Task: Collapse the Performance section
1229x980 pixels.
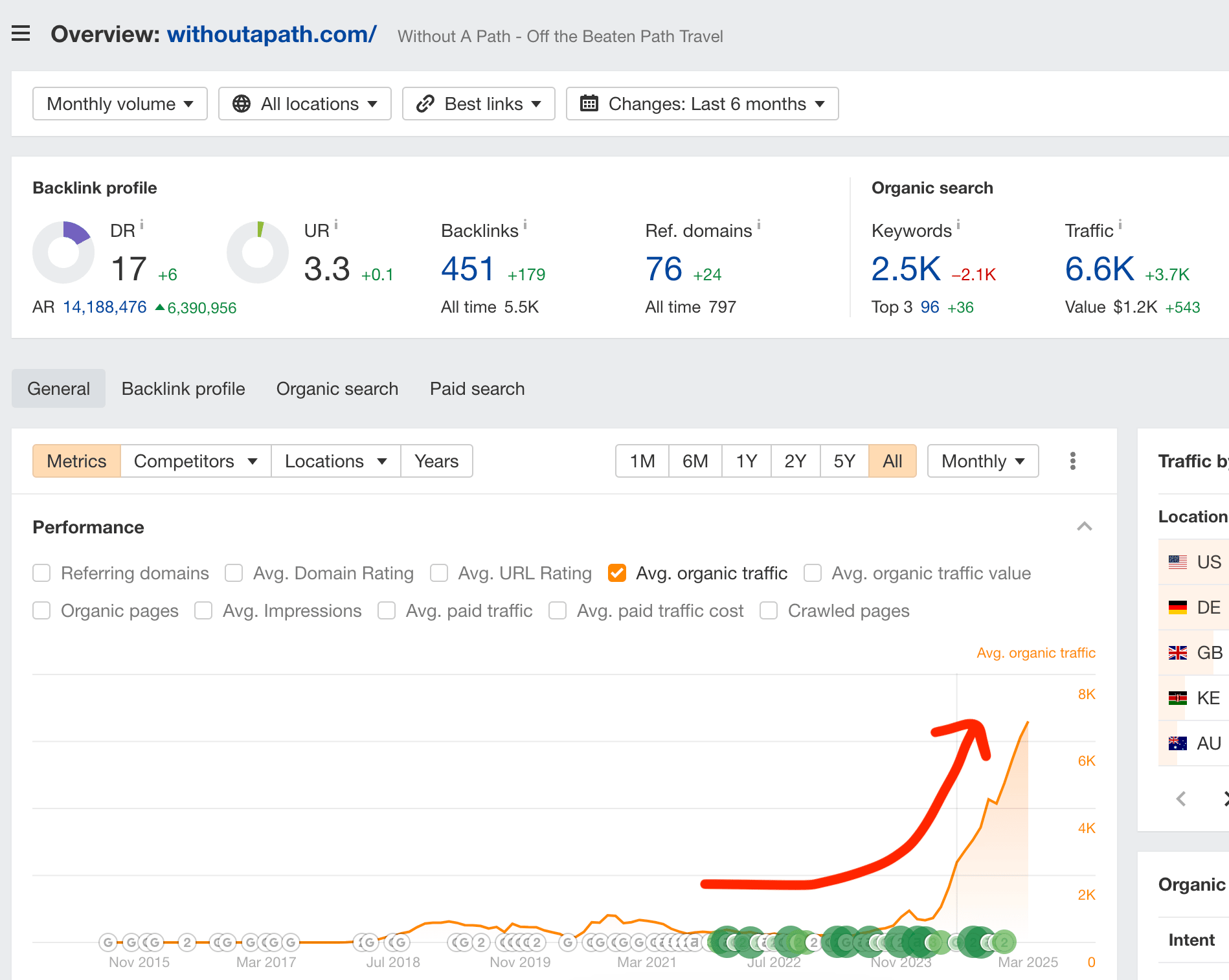Action: pyautogui.click(x=1085, y=526)
